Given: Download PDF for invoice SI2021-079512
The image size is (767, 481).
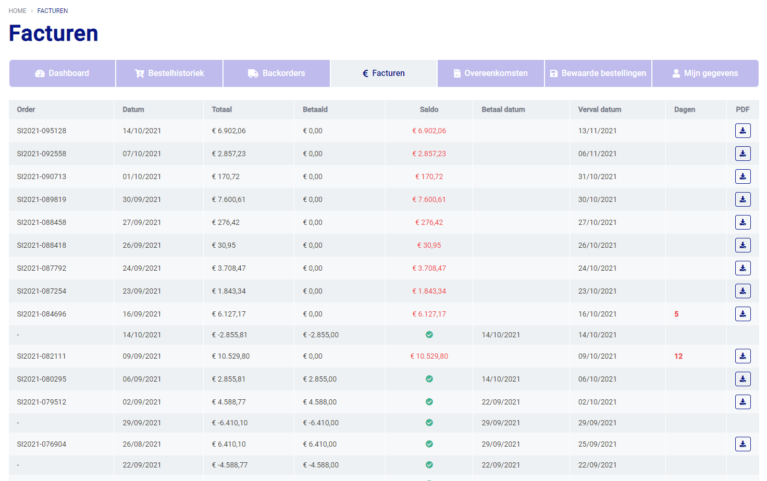Looking at the screenshot, I should point(742,402).
